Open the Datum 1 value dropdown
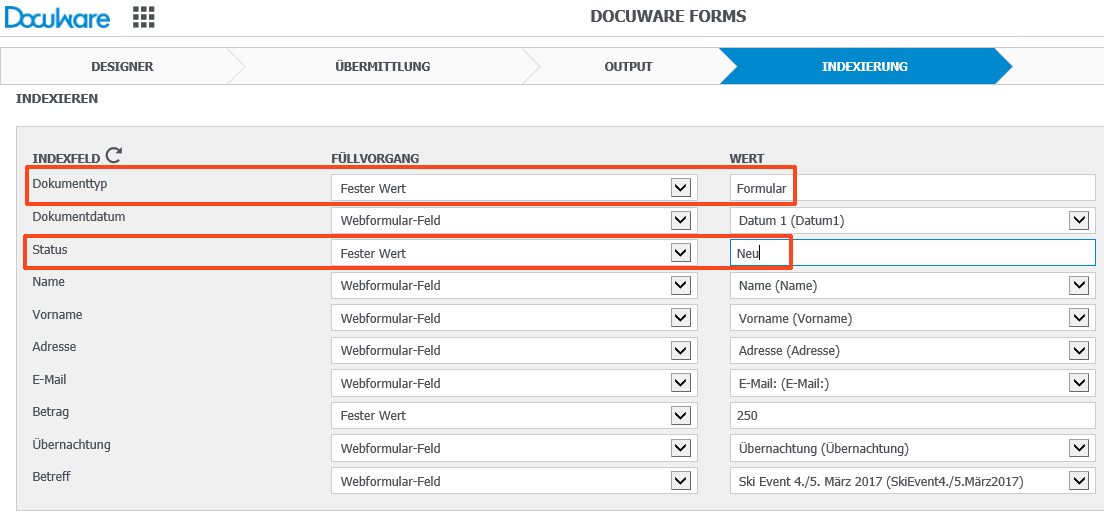Image resolution: width=1104 pixels, height=516 pixels. (x=1078, y=221)
